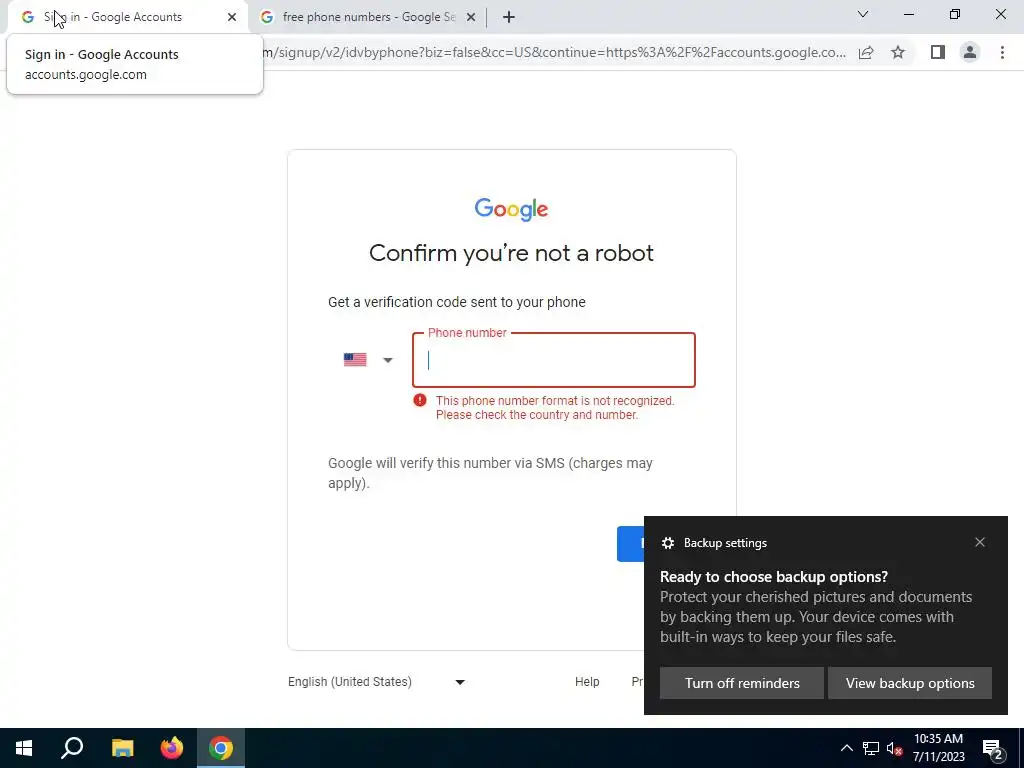Click the share this page icon
Viewport: 1024px width, 768px height.
click(866, 52)
